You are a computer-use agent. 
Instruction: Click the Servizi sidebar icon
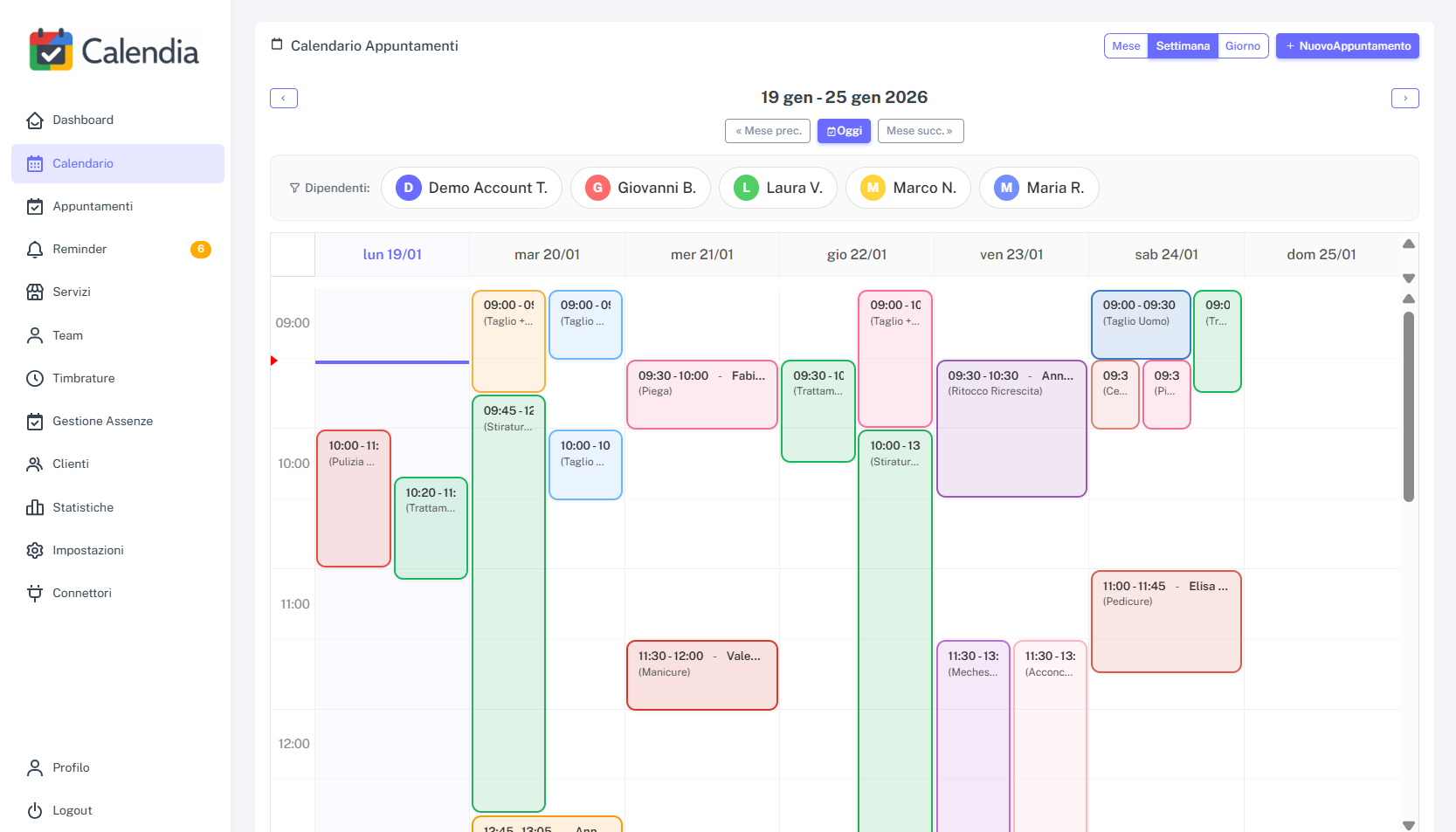[35, 292]
